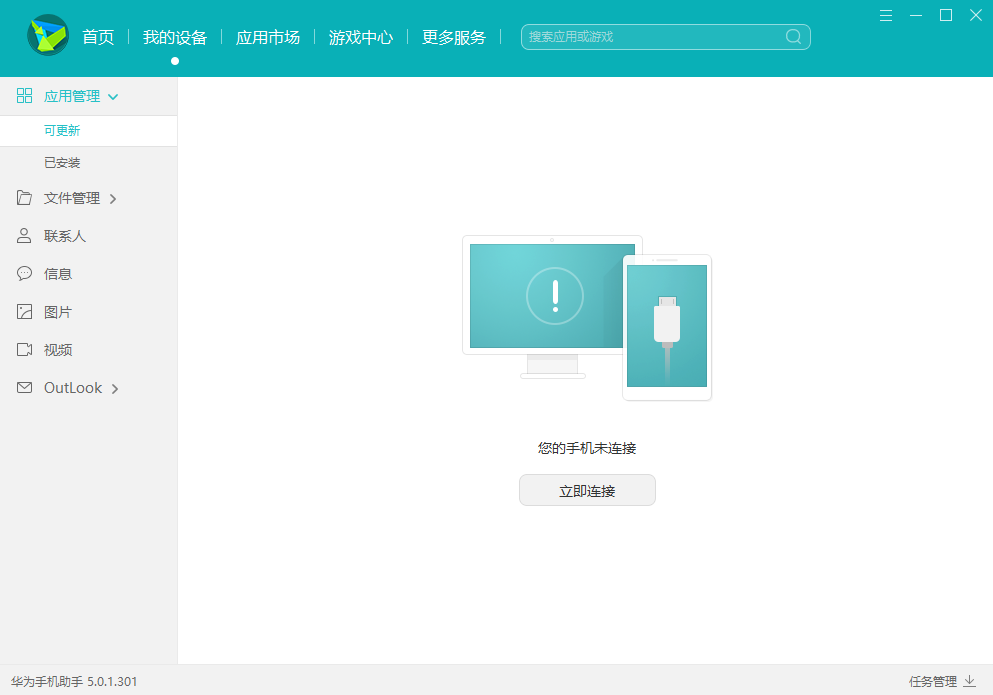Click the HiSuite logo in top-left corner
993x695 pixels.
(47, 36)
